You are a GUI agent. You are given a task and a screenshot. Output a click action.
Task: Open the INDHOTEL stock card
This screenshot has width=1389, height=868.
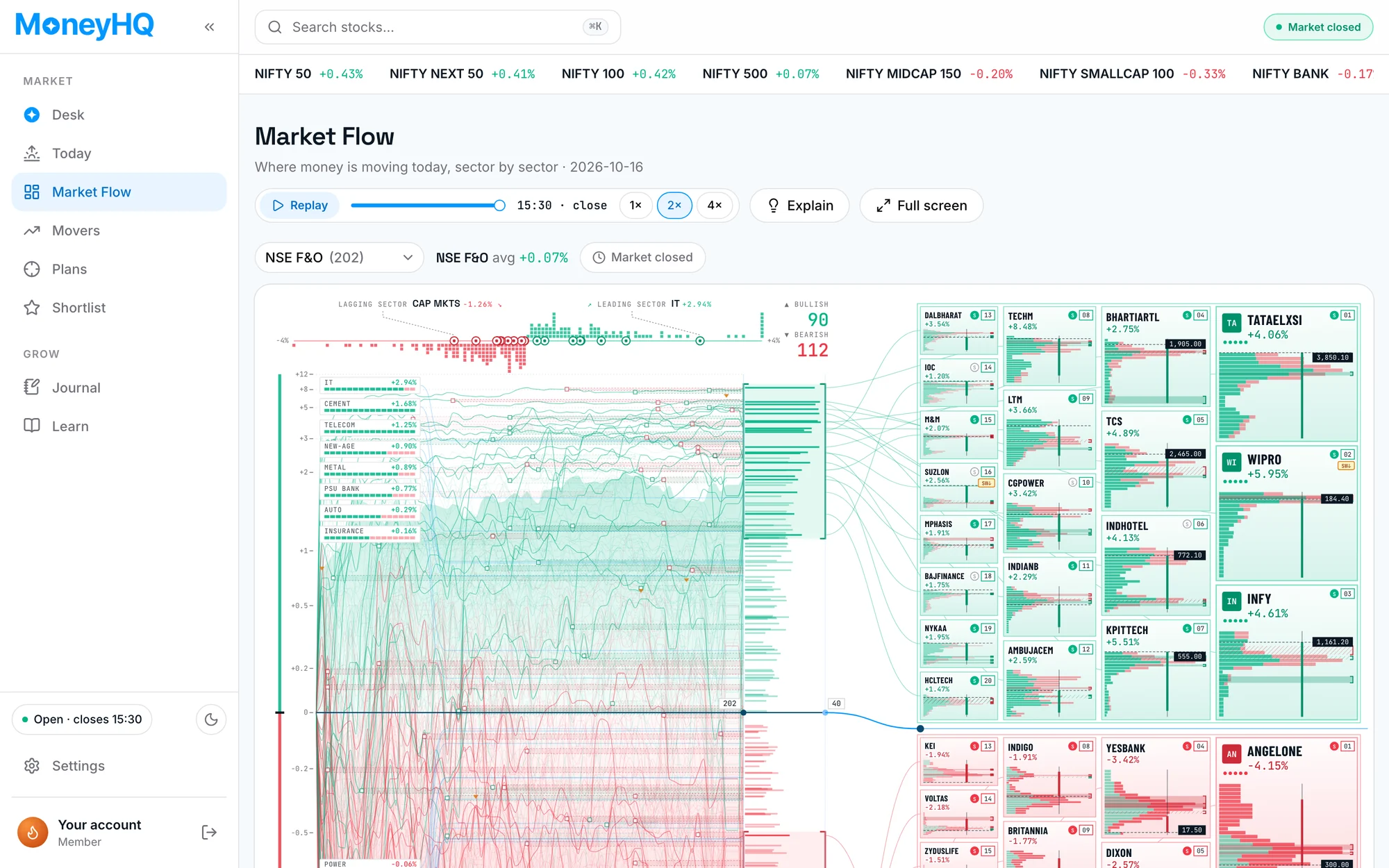(x=1156, y=565)
